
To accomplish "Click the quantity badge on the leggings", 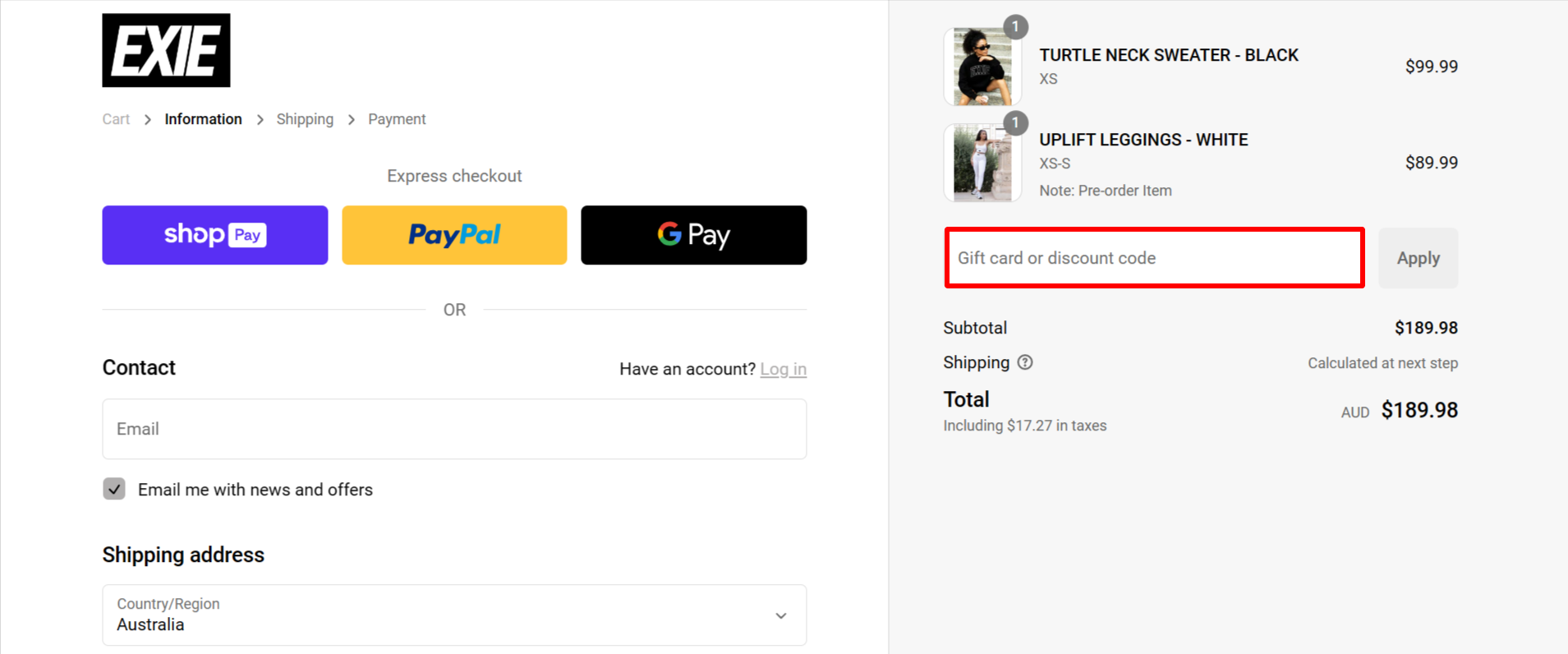I will tap(1016, 123).
